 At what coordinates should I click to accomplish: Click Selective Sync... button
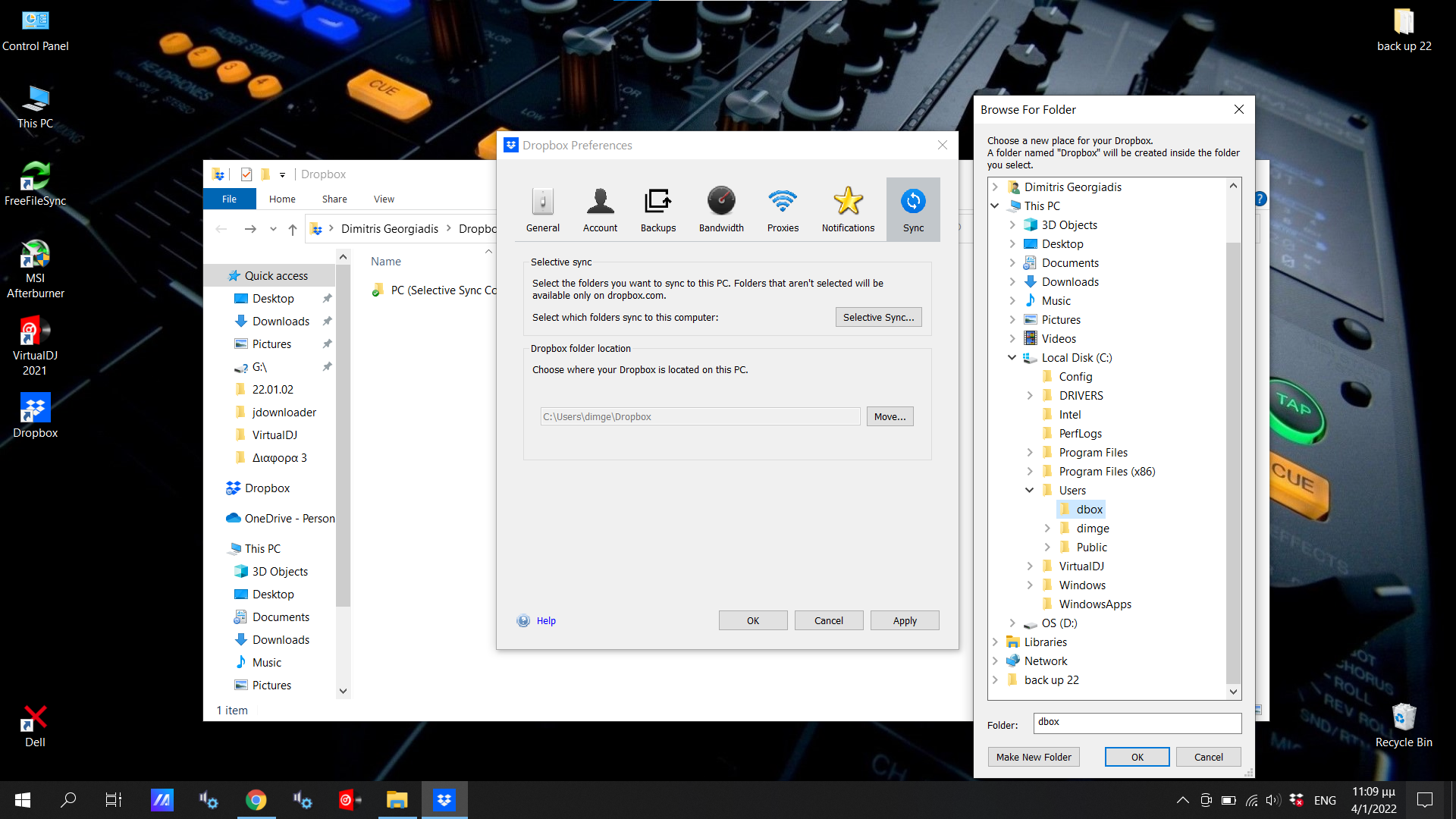878,317
